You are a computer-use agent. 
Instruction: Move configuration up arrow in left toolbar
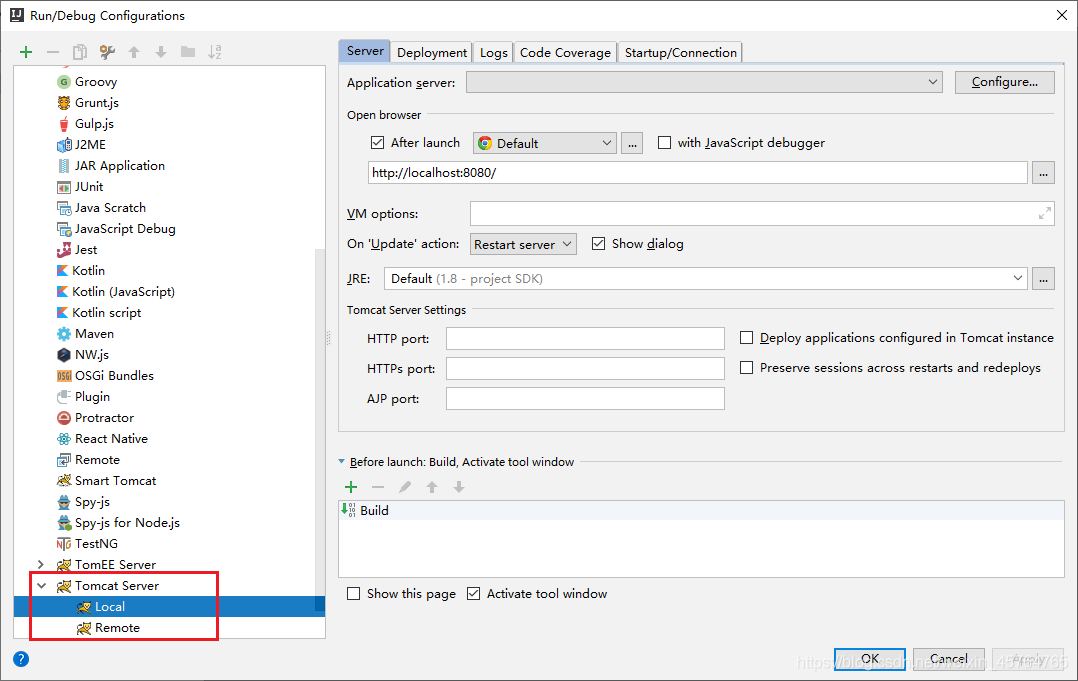coord(134,52)
